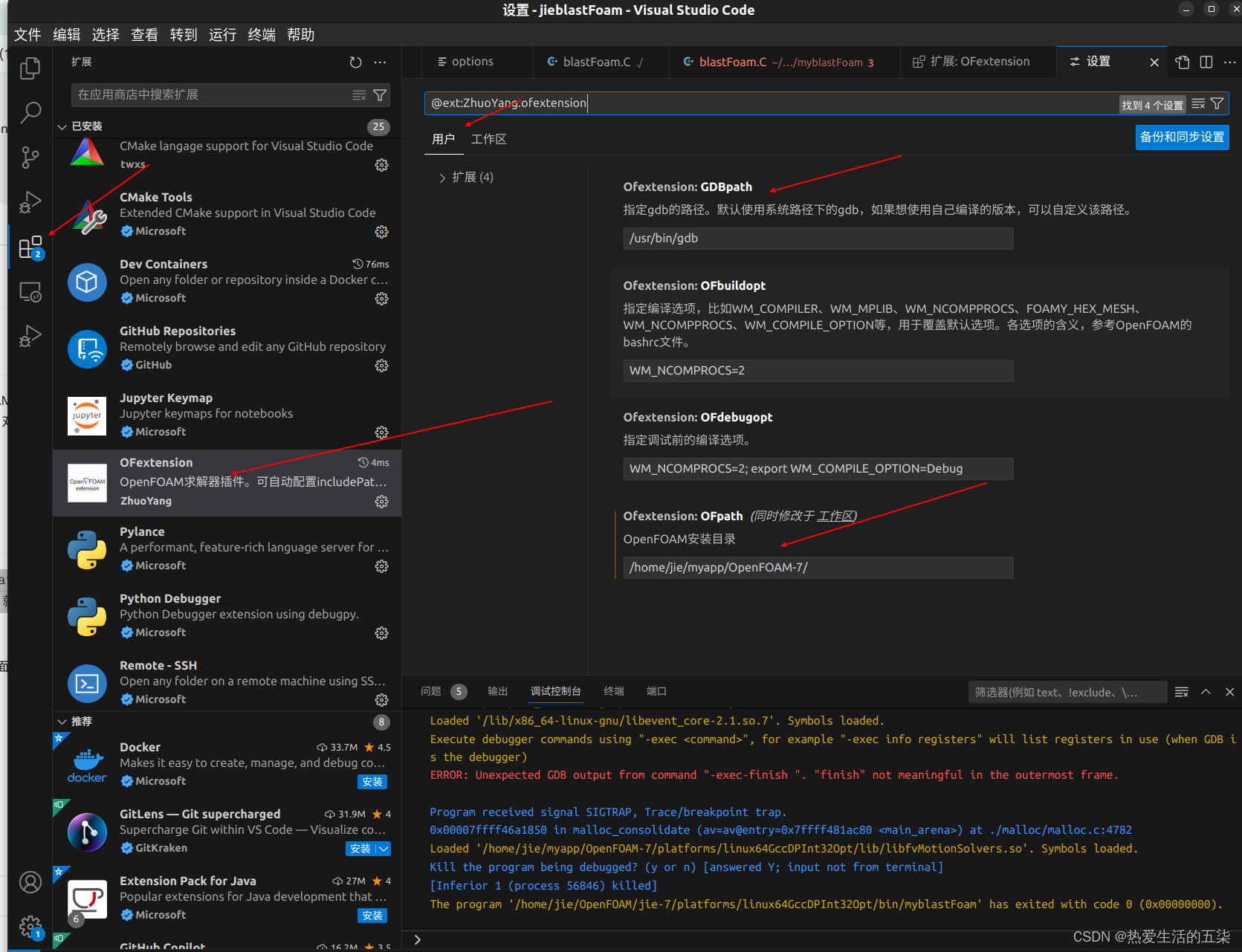1242x952 pixels.
Task: Switch to the 终端 panel tab
Action: pyautogui.click(x=613, y=691)
